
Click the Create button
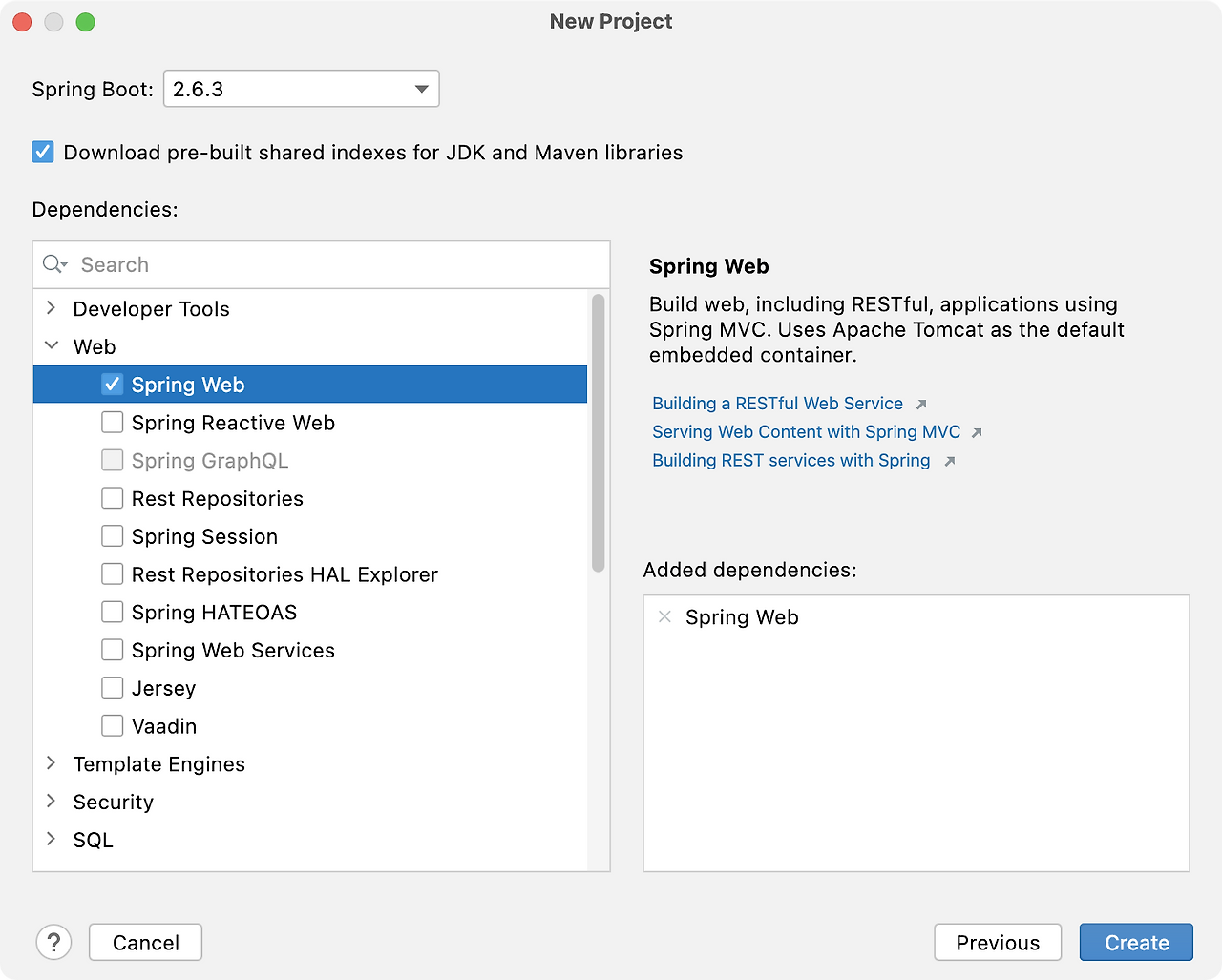[1135, 942]
